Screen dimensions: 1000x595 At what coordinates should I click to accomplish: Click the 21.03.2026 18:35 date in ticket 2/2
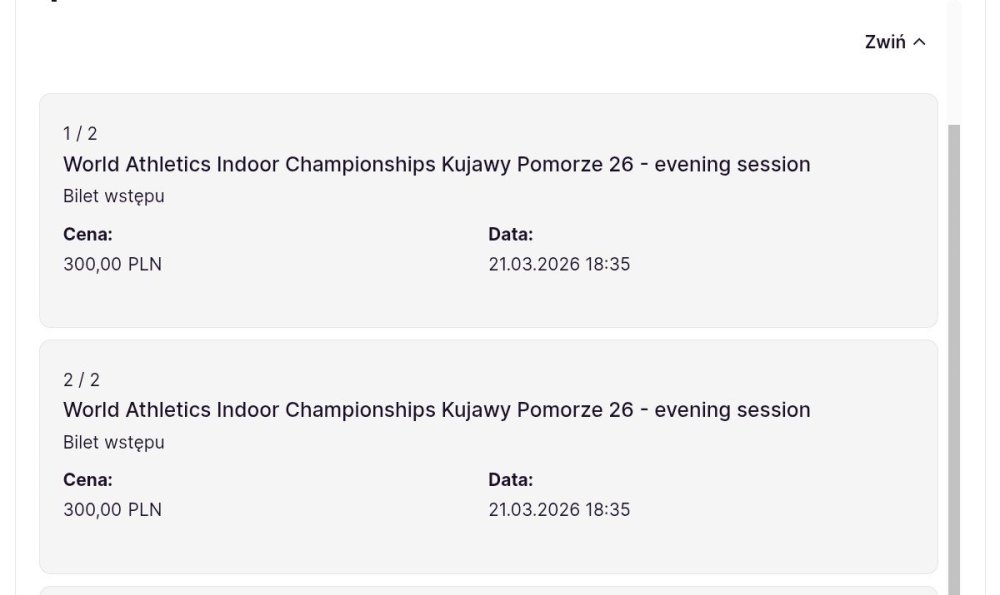pos(559,510)
